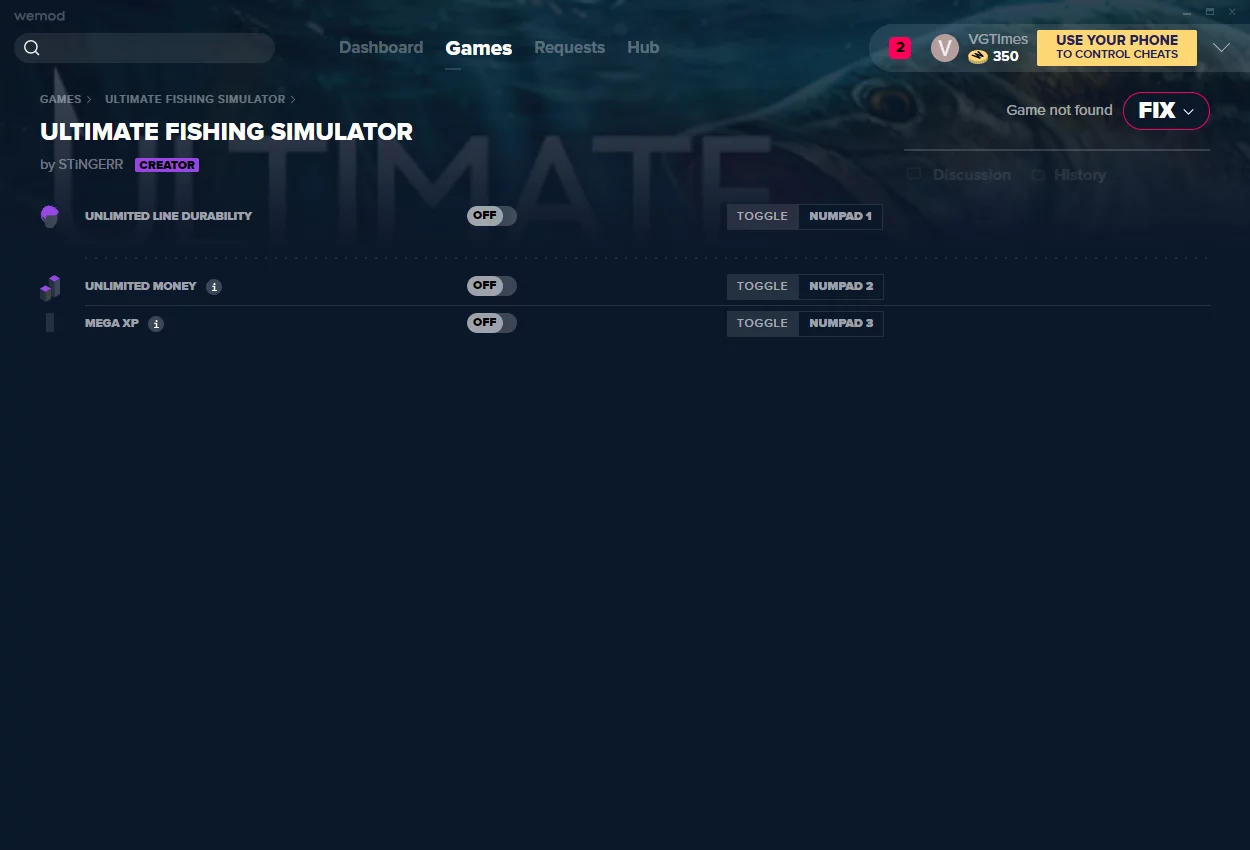Turn on the Mega XP switch
This screenshot has width=1250, height=850.
coord(492,323)
